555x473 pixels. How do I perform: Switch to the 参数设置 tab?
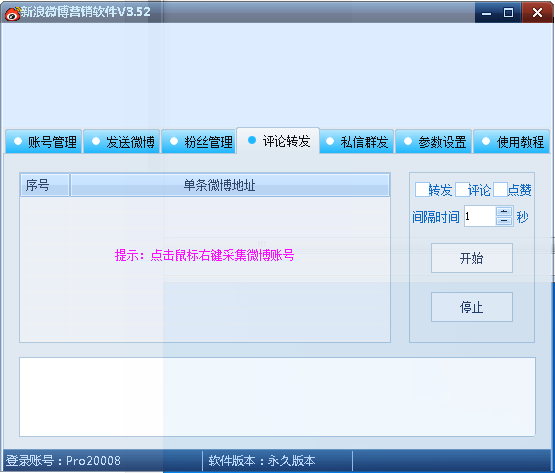tap(434, 142)
